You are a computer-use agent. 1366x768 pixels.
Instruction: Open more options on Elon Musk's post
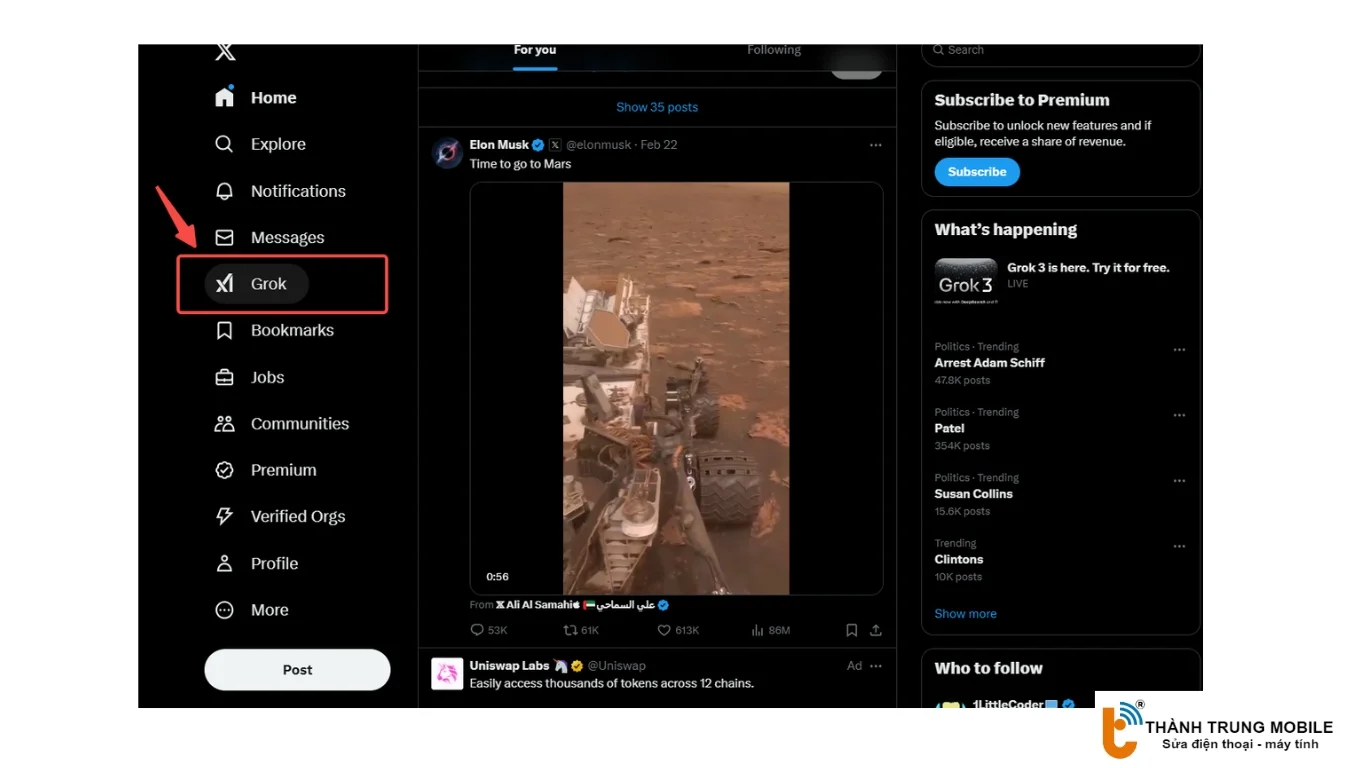pyautogui.click(x=876, y=145)
